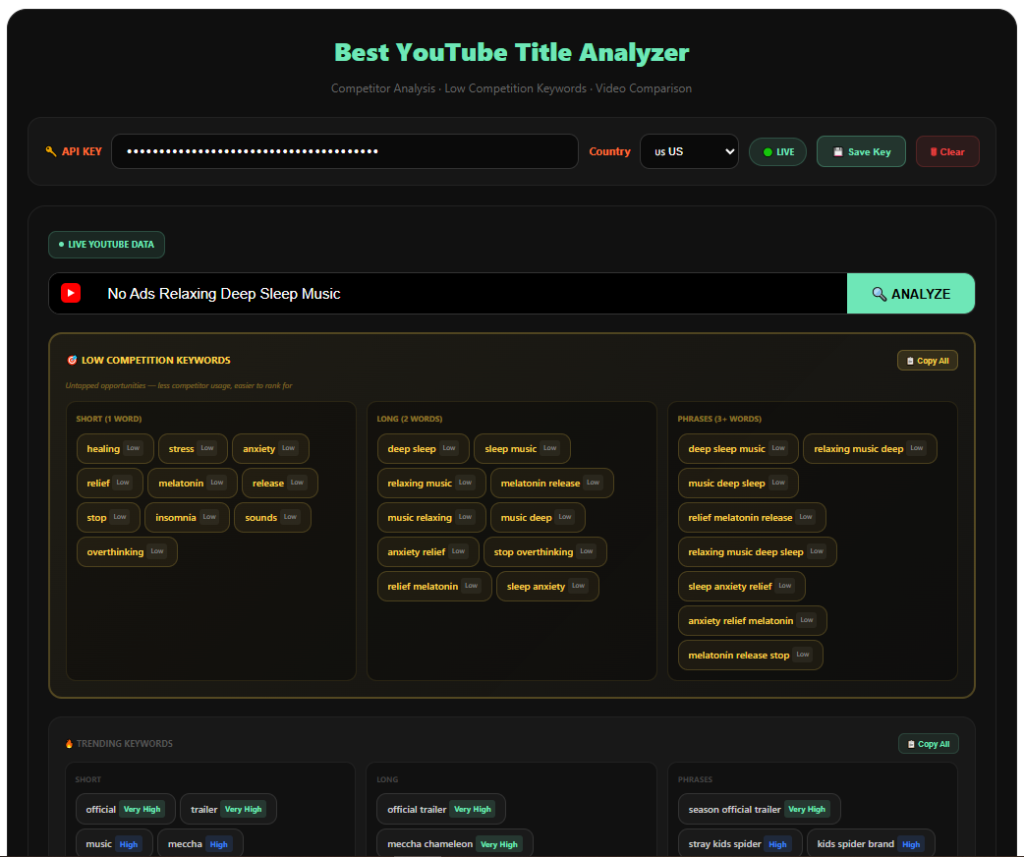This screenshot has width=1024, height=857.
Task: Select the "kids spider brand" phrase chip
Action: coord(871,844)
